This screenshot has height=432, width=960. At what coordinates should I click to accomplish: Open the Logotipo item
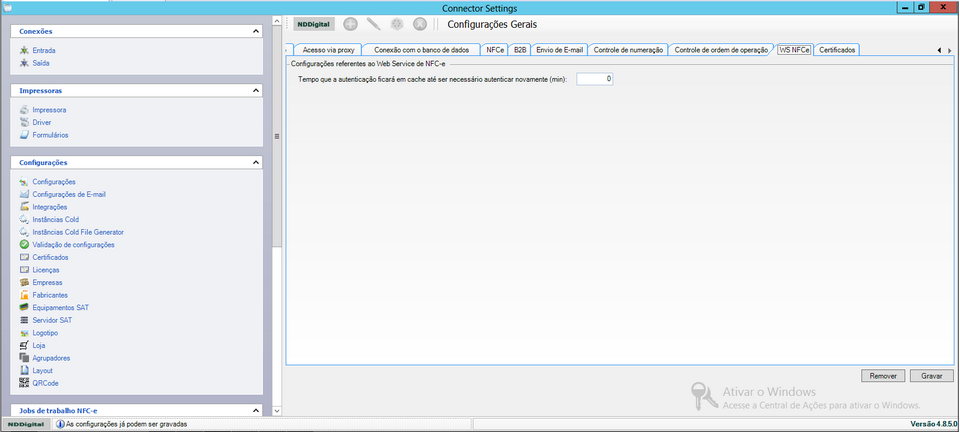(47, 333)
